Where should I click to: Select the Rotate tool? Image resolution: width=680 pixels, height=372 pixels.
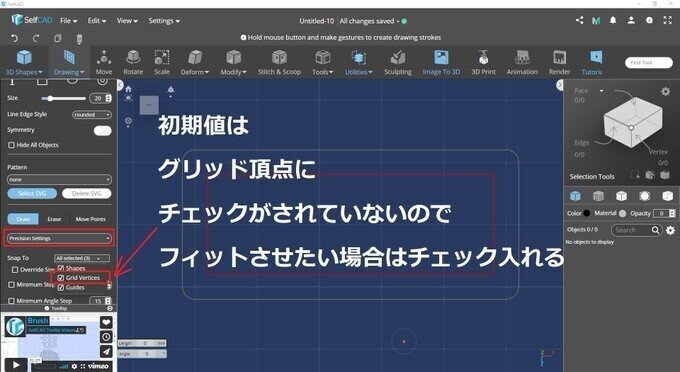pyautogui.click(x=133, y=62)
